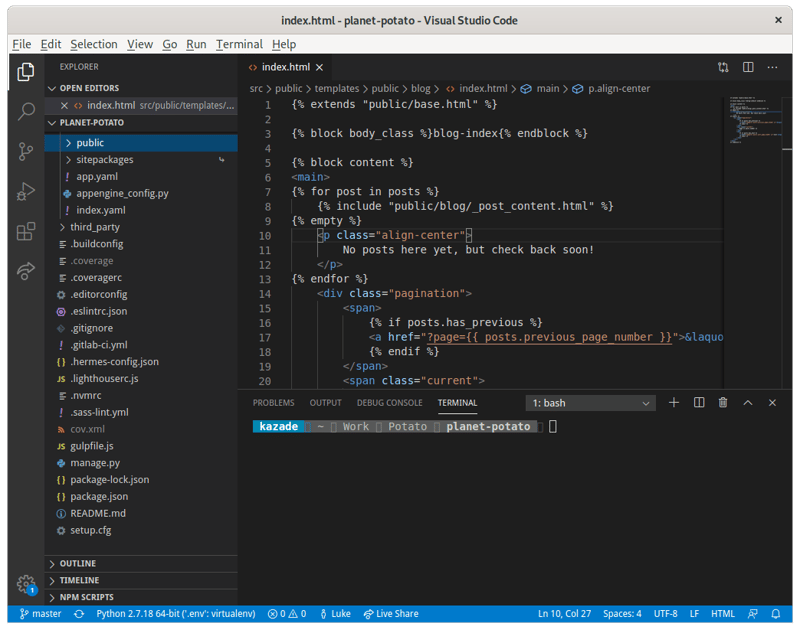Change language mode HTML
Viewport: 800px width, 630px height.
point(723,614)
